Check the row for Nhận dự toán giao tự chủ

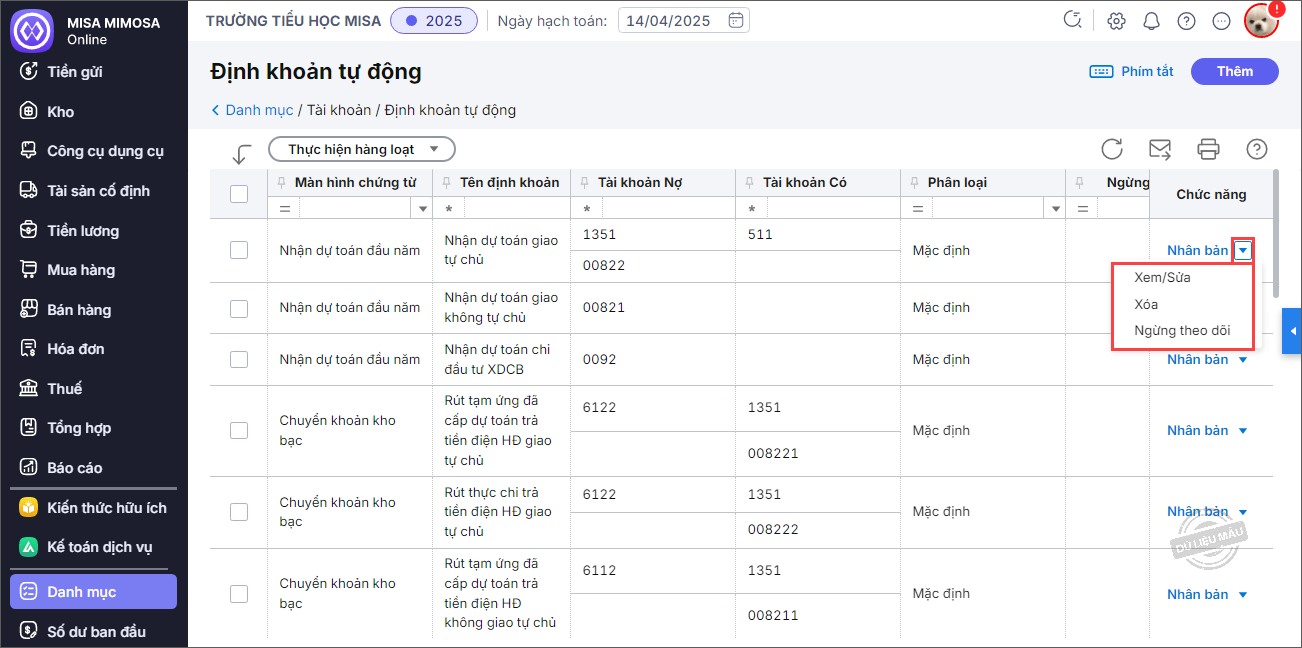pyautogui.click(x=239, y=250)
